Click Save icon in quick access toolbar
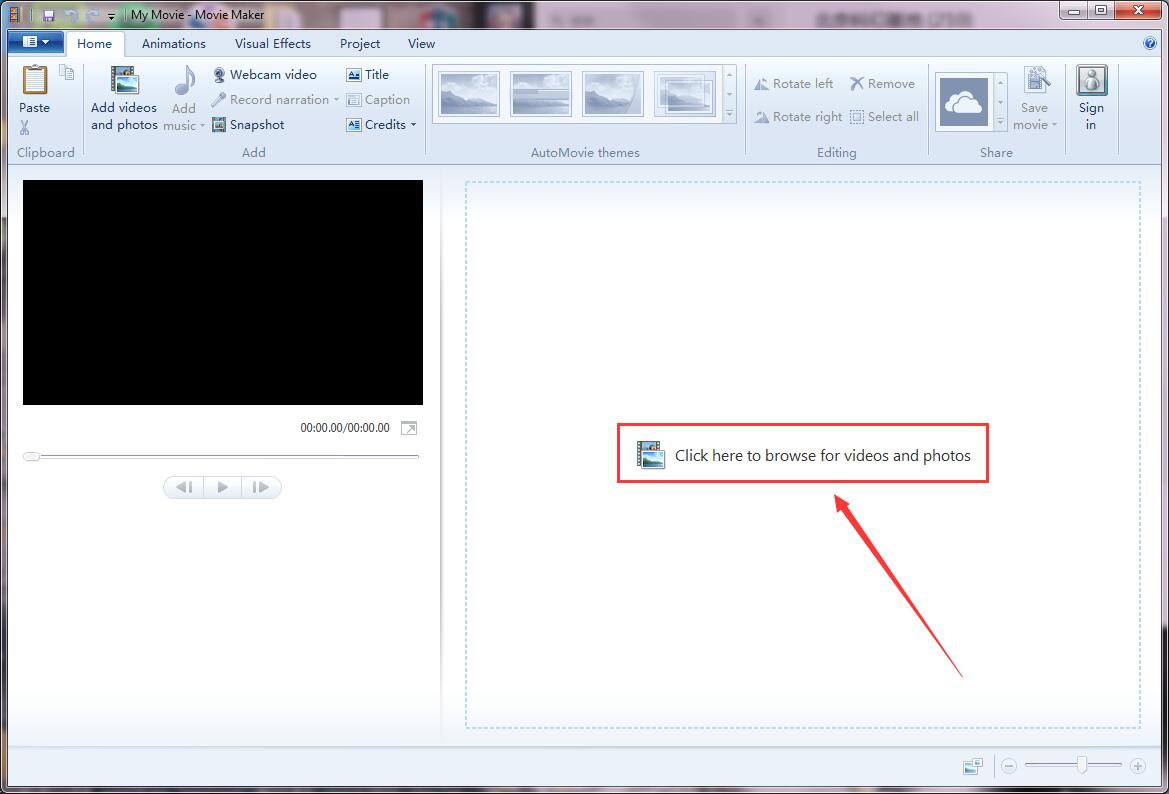Viewport: 1169px width, 794px height. (x=48, y=15)
